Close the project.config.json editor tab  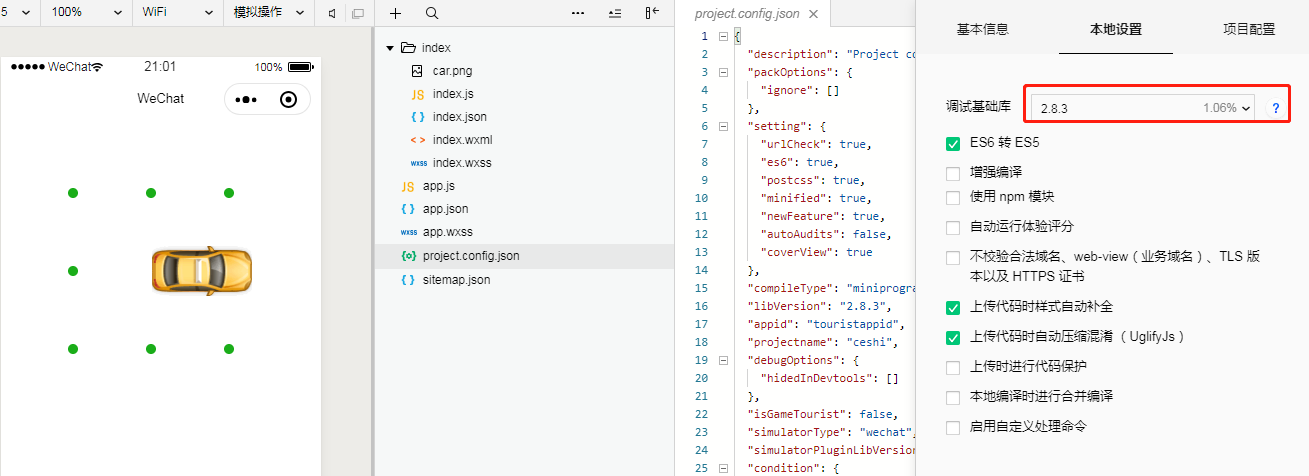pyautogui.click(x=813, y=15)
